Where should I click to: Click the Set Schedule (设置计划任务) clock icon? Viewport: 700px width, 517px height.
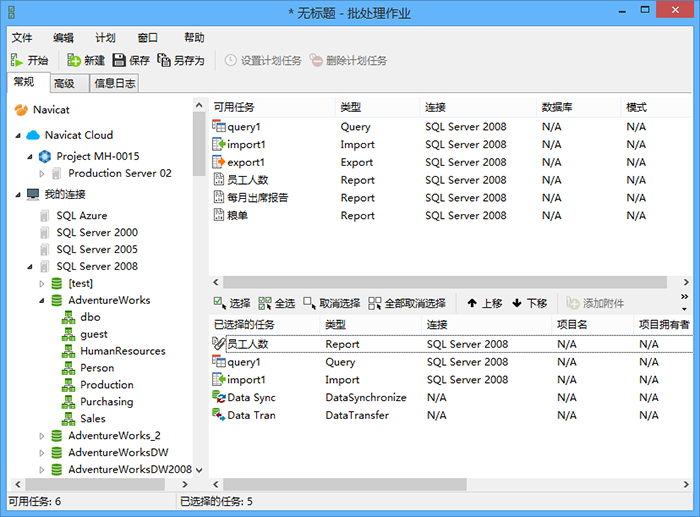(x=230, y=60)
